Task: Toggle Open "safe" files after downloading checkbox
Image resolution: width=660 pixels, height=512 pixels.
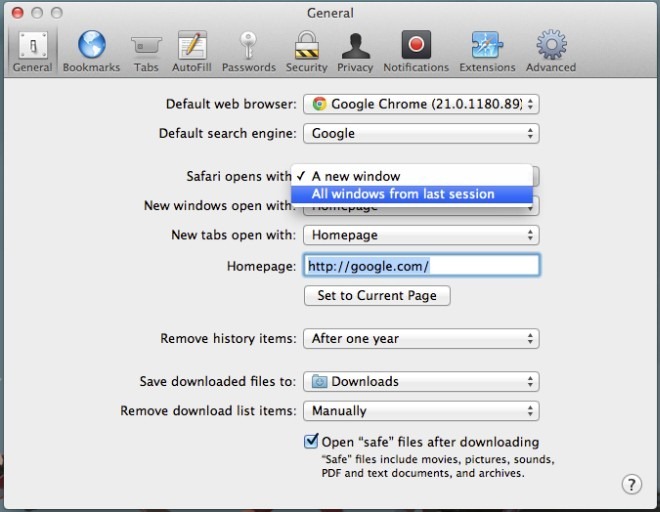Action: (311, 442)
